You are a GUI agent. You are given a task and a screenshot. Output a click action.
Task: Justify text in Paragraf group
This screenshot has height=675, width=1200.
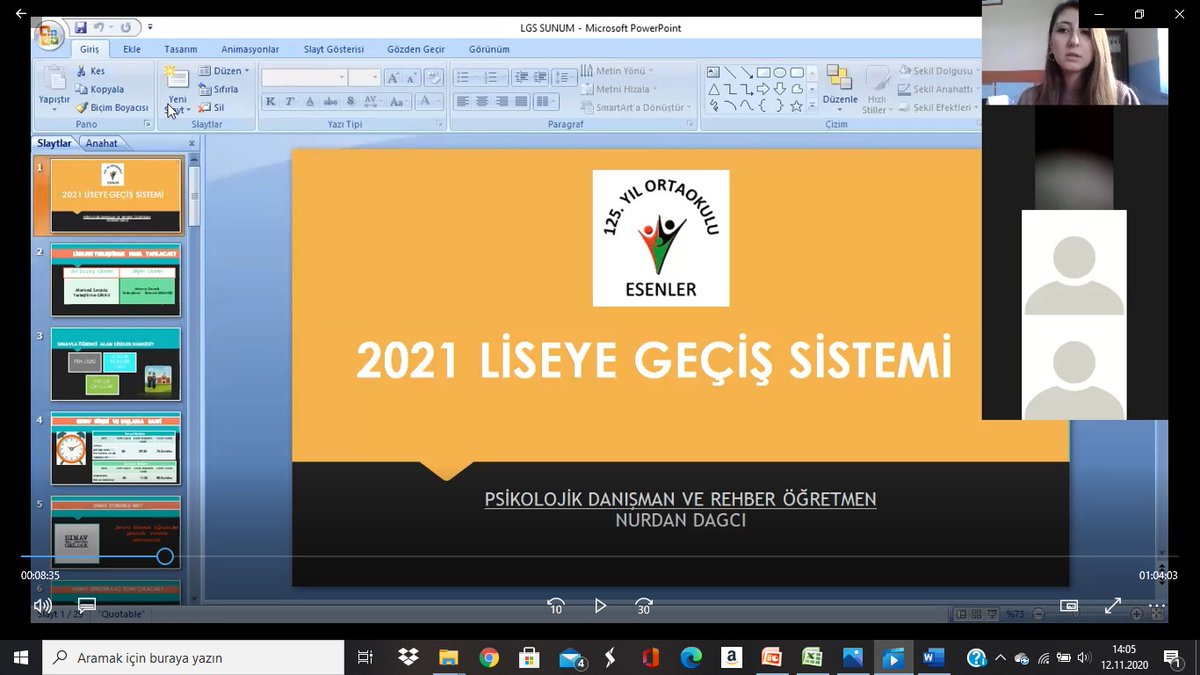(x=521, y=101)
